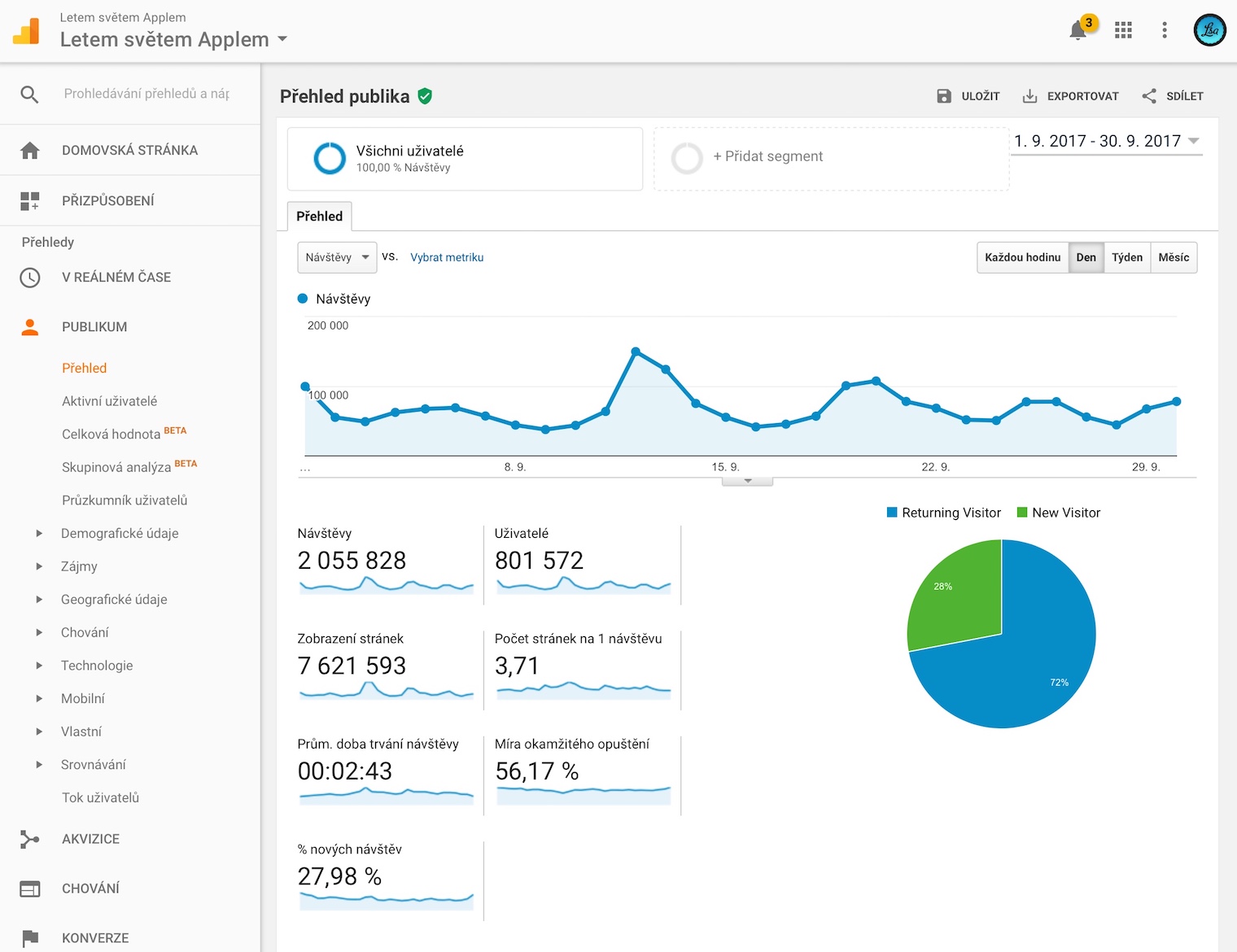This screenshot has width=1237, height=952.
Task: Open the Google apps grid icon
Action: [1123, 30]
